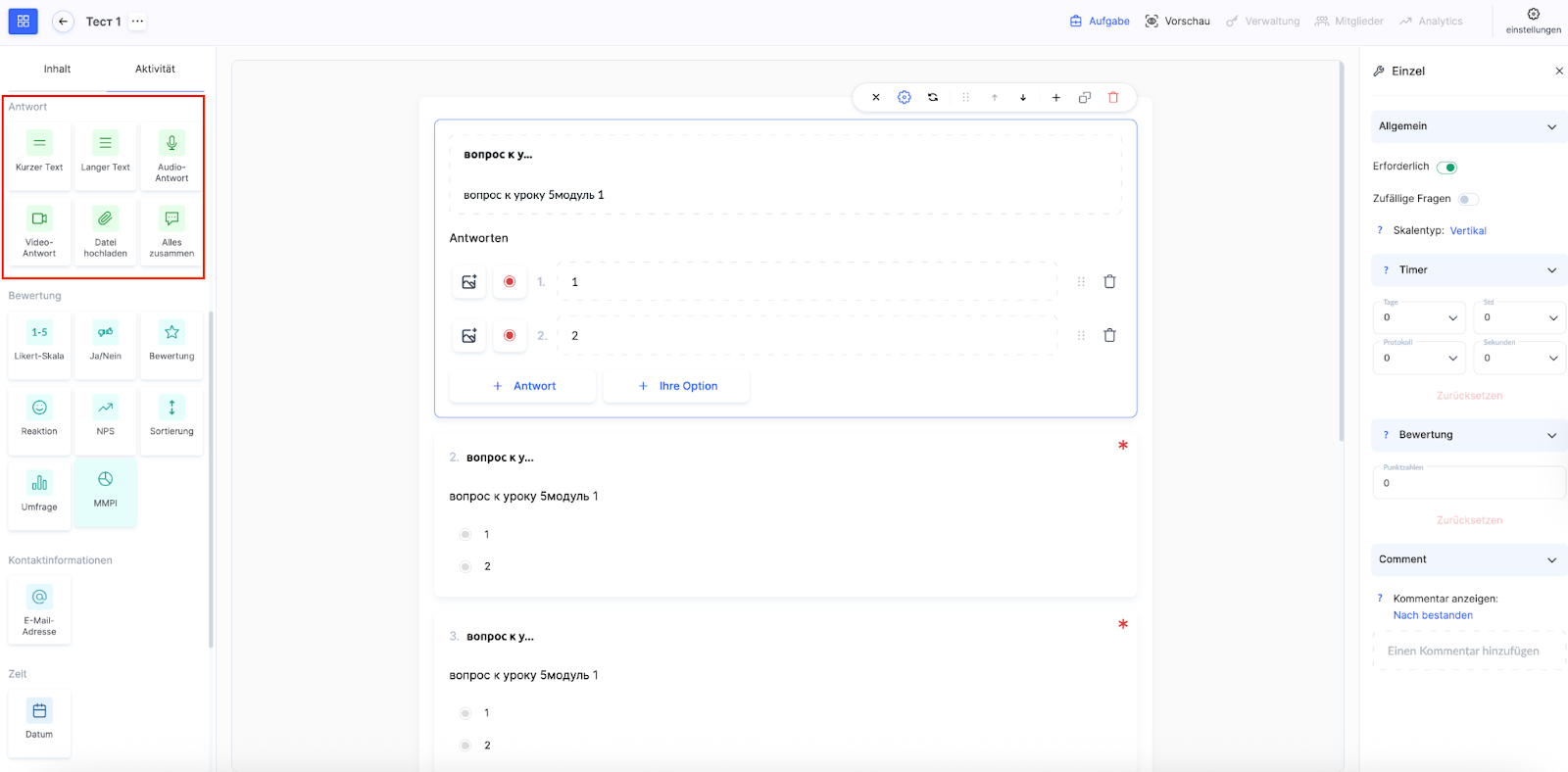1568x772 pixels.
Task: Insert the Reaktion block
Action: click(x=39, y=419)
